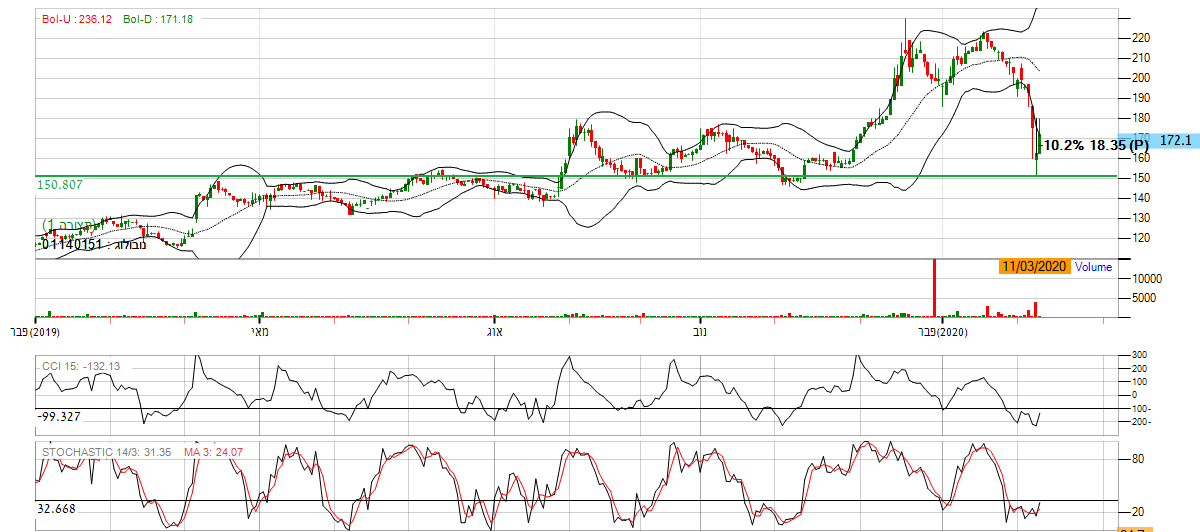Viewport: 1200px width, 532px height.
Task: Click the tallest red volume spike bar
Action: coord(934,288)
